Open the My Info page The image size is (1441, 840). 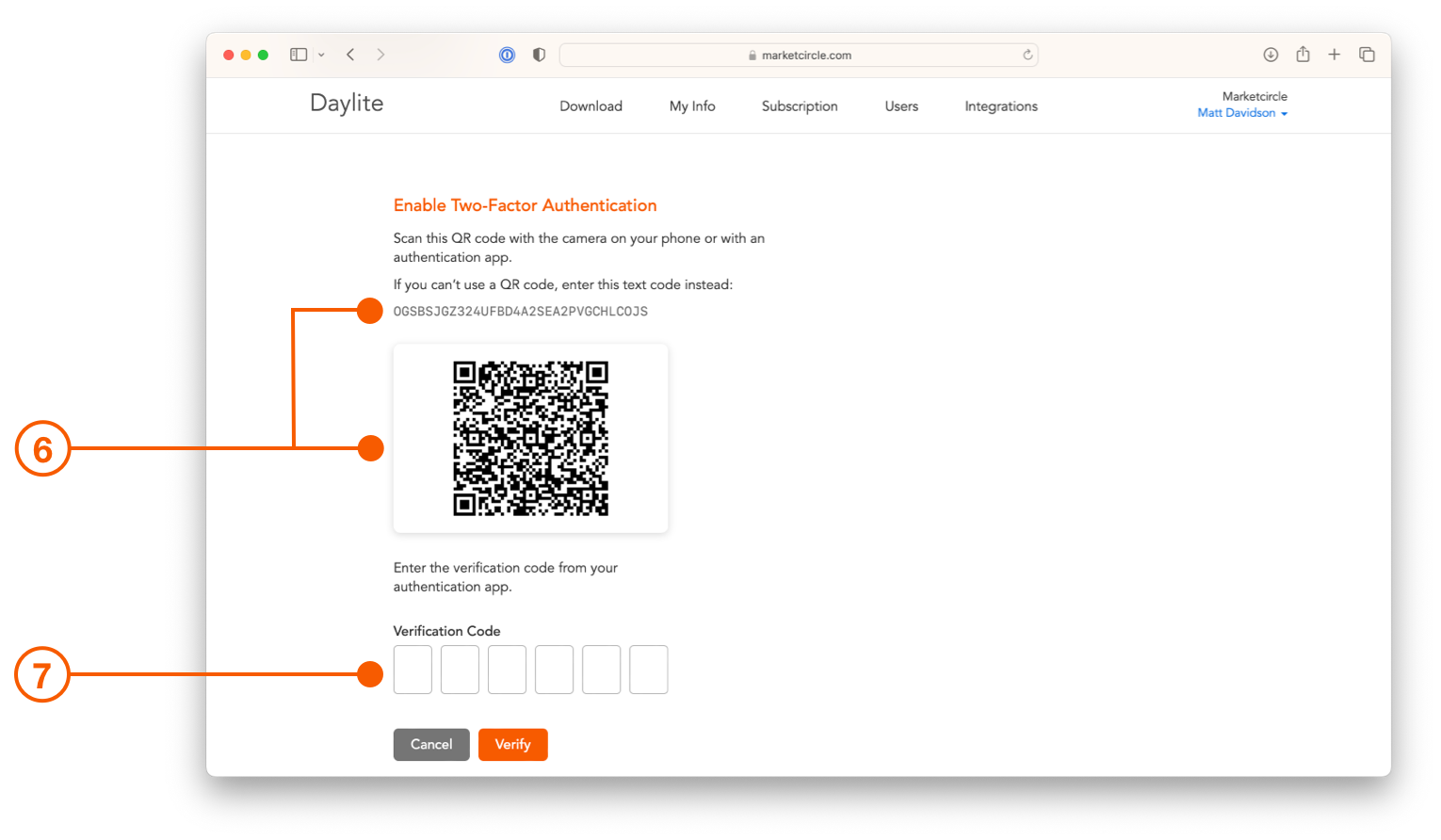[692, 106]
